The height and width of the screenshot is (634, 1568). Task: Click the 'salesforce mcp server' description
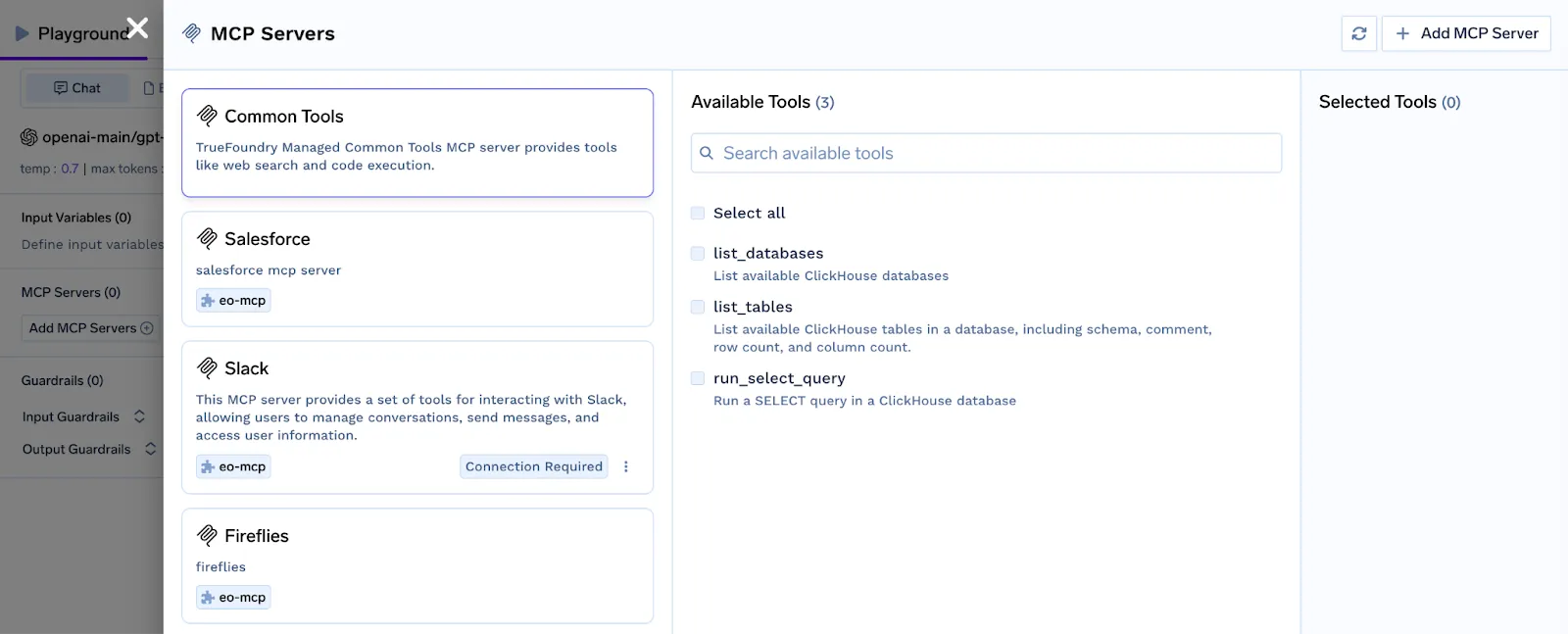[x=269, y=270]
